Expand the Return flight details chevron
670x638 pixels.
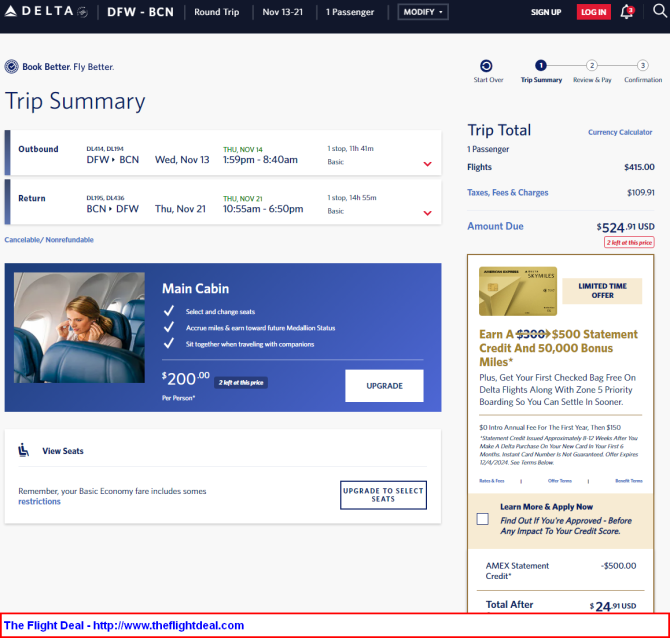tap(427, 213)
